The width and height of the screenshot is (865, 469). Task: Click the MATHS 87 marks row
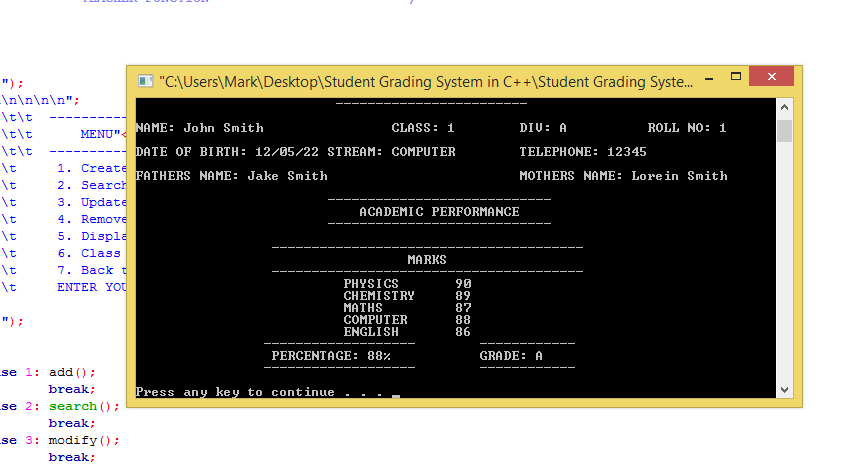[407, 308]
